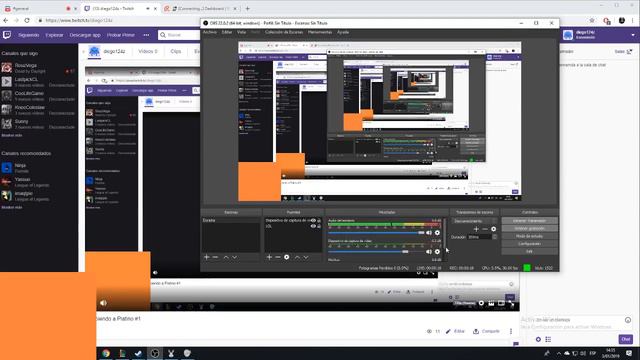Mute Dispositivo de captura de video in mixer
The image size is (640, 360).
click(x=429, y=252)
